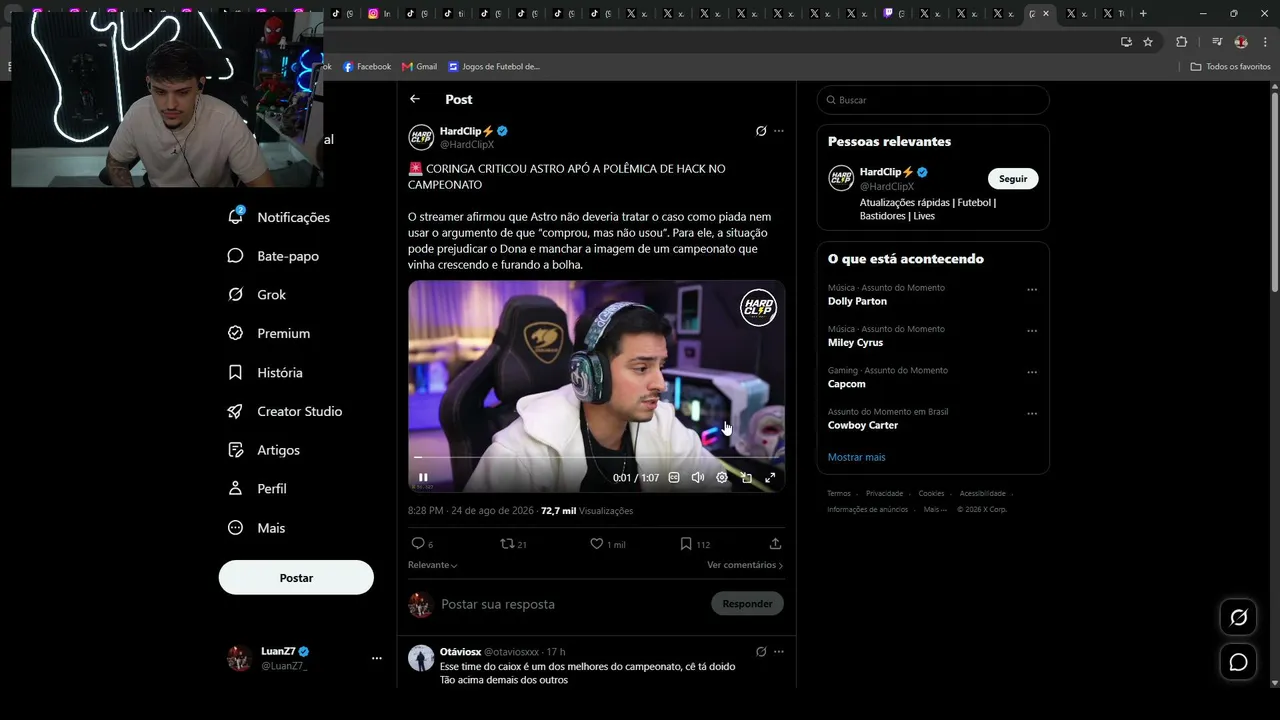Screen dimensions: 1280x720
Task: Open Notificações in the sidebar
Action: pos(280,217)
